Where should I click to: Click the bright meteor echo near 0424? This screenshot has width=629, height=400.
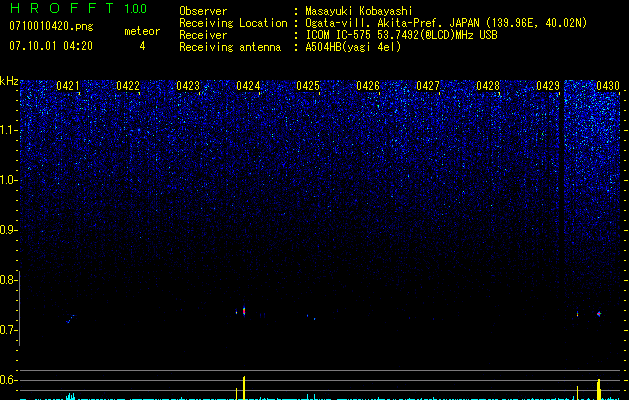(243, 311)
